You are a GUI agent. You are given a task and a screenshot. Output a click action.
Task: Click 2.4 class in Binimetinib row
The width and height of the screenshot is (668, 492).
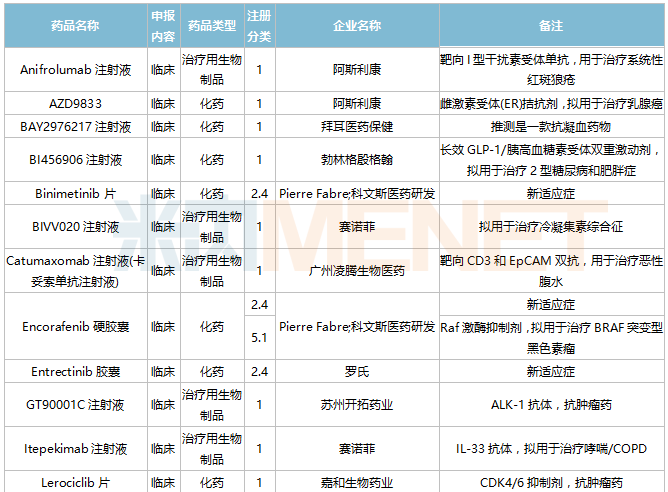coord(259,193)
